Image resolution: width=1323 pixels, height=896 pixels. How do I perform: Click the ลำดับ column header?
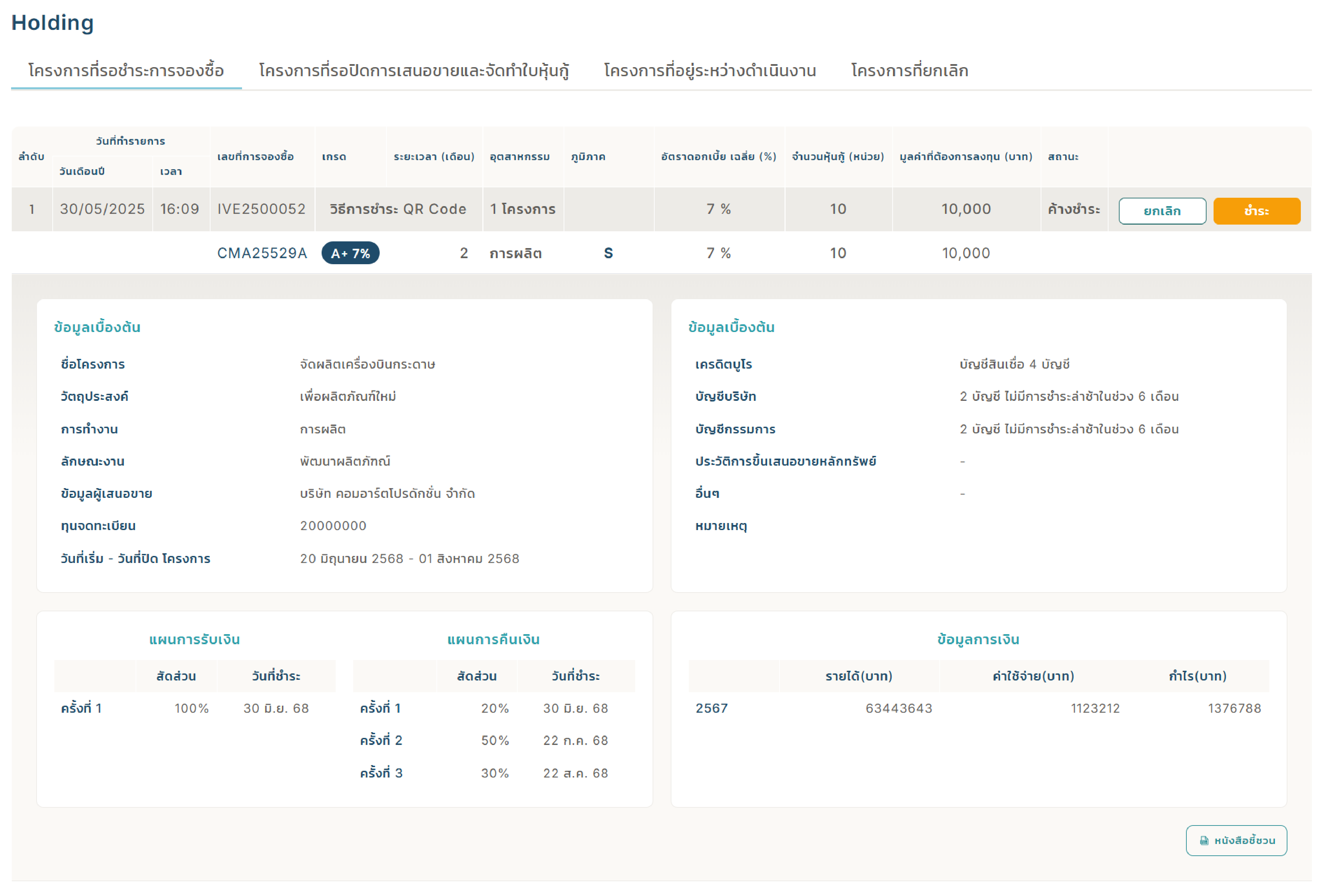31,156
